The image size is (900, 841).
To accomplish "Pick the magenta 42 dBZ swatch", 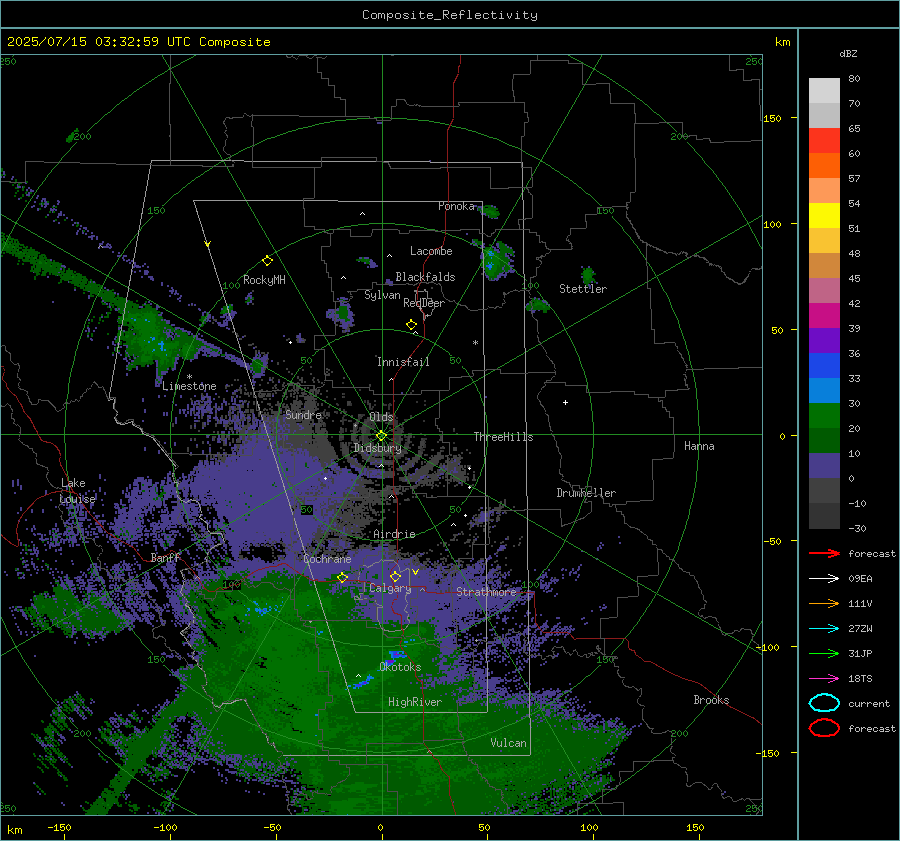I will point(824,315).
